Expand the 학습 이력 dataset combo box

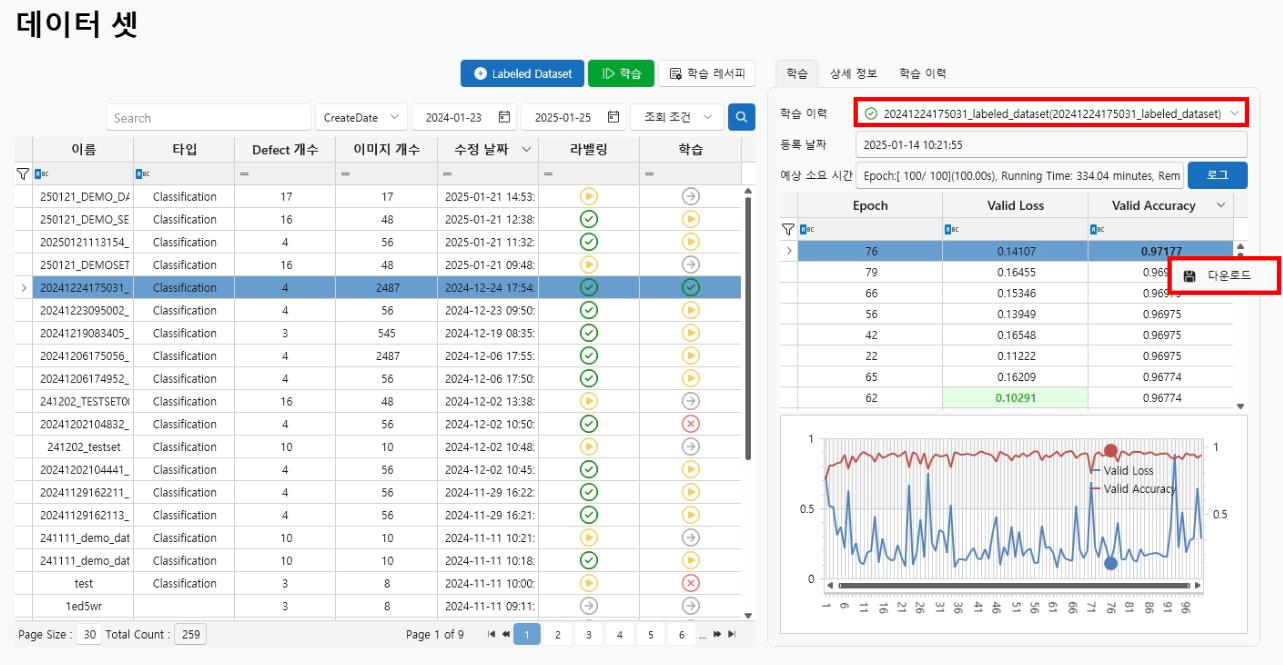(1235, 114)
